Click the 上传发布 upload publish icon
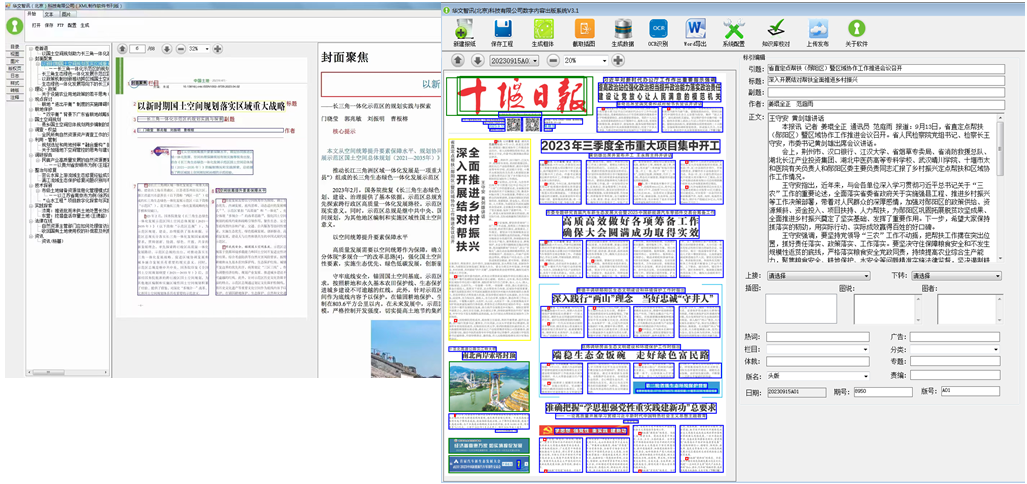Screen dimensions: 1027x484 click(817, 32)
